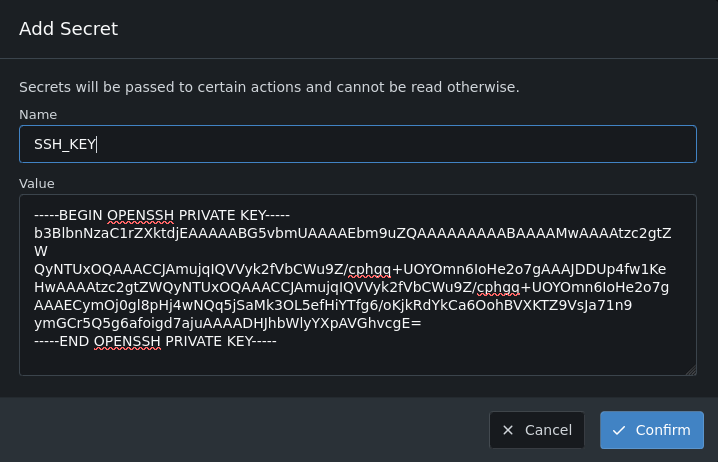Click the "Name" field label
Image resolution: width=718 pixels, height=462 pixels.
38,115
